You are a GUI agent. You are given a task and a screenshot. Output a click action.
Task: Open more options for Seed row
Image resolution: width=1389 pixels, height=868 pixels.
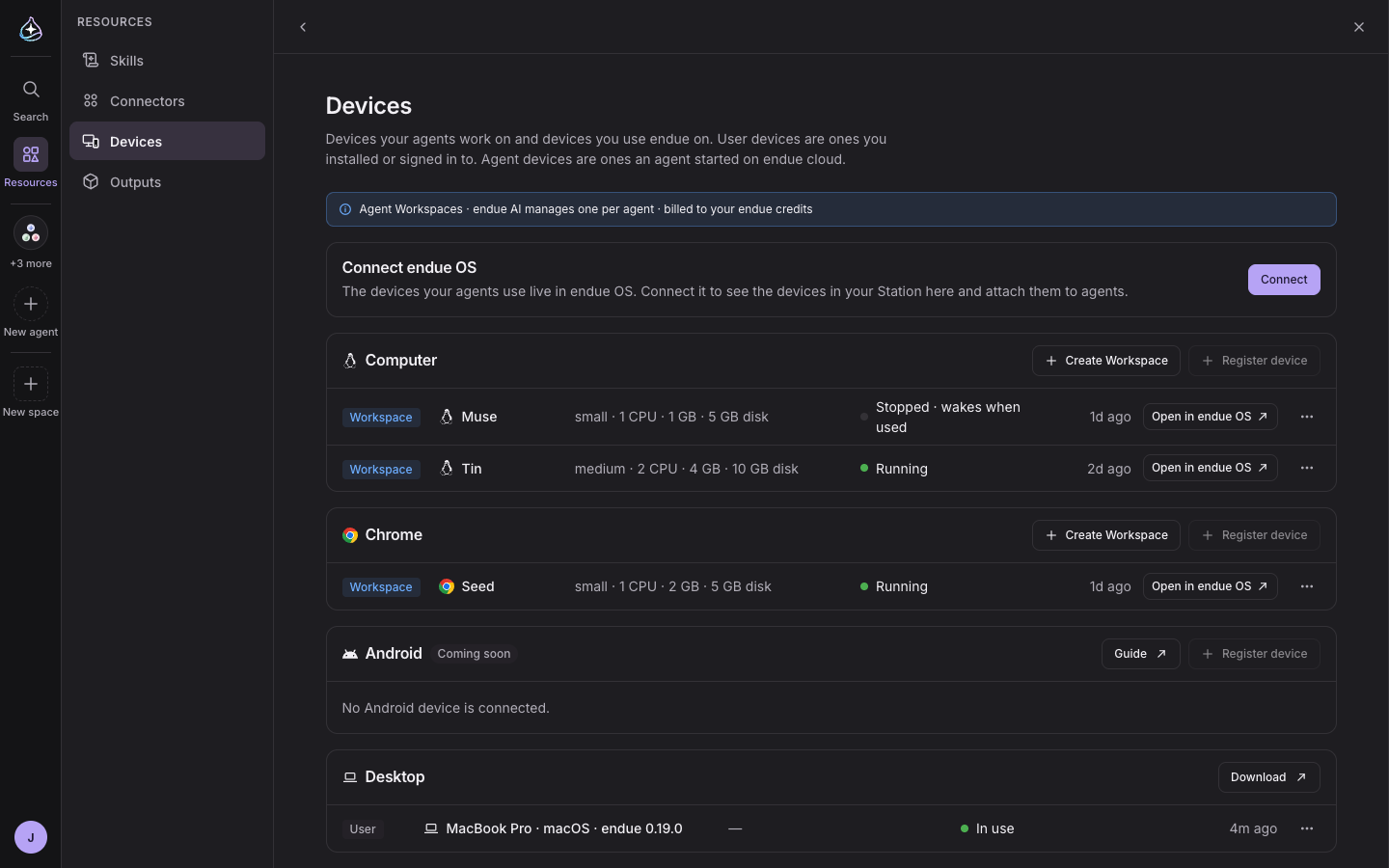[x=1307, y=586]
